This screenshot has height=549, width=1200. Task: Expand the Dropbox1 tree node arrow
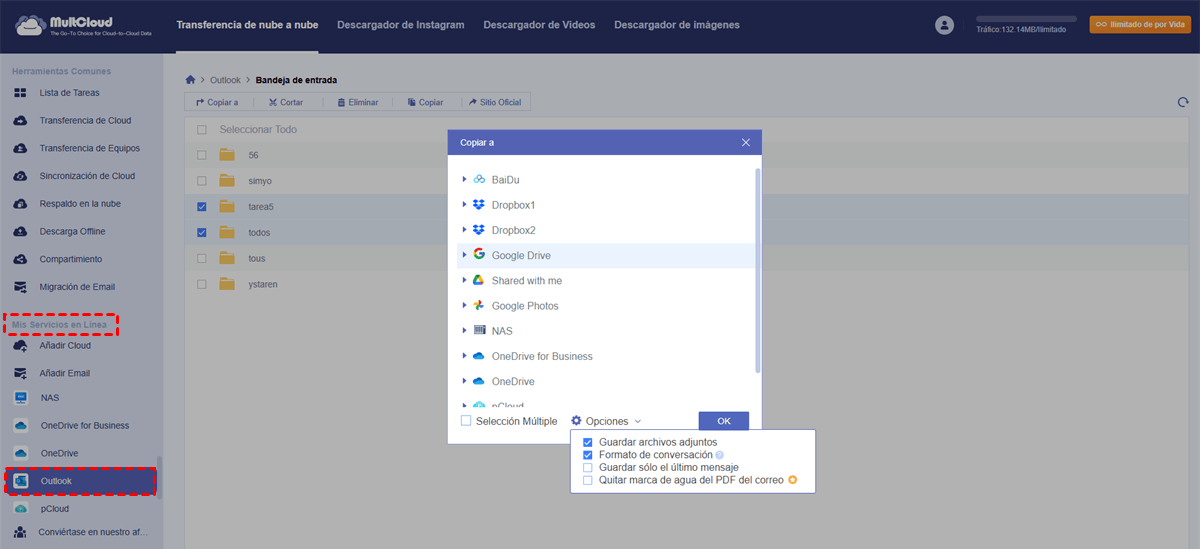coord(465,205)
